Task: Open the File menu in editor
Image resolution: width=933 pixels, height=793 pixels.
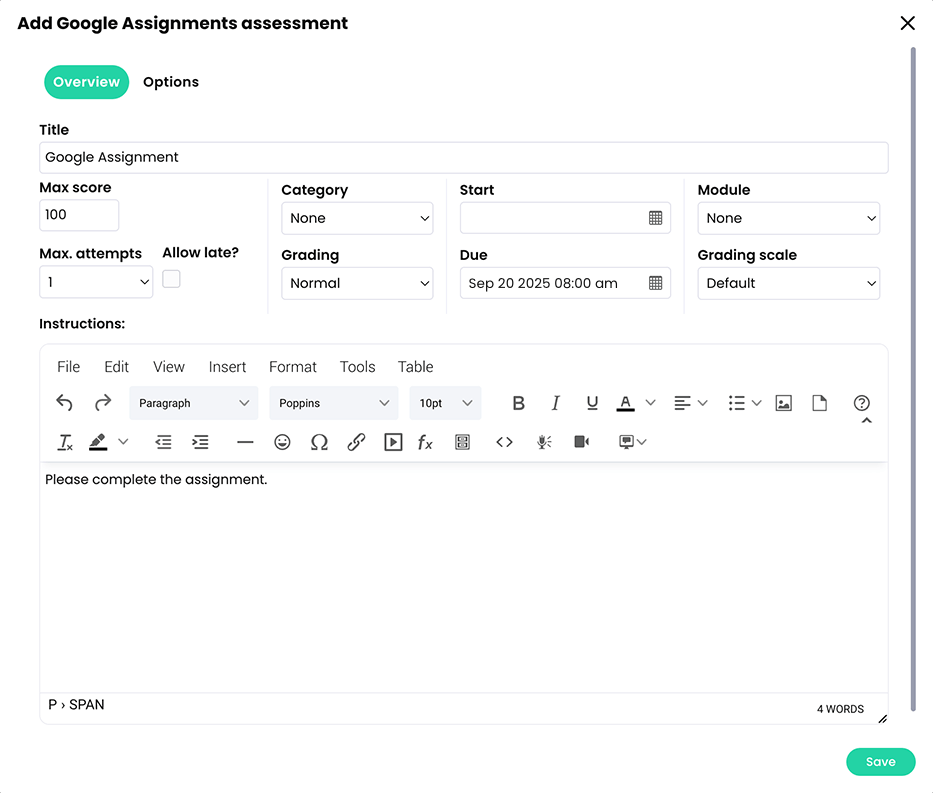Action: [68, 366]
